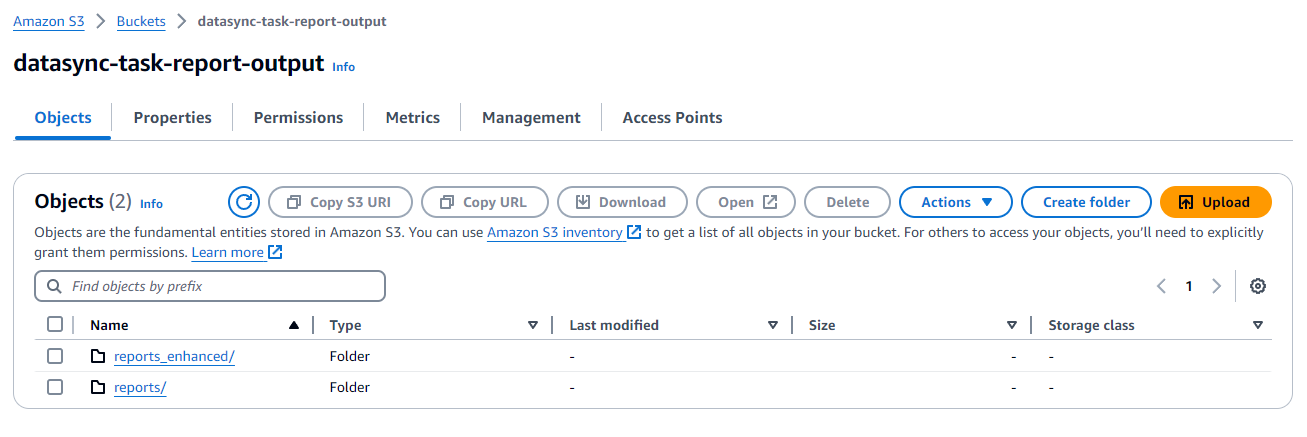Click the Last modified column header
Viewport: 1307px width, 437px height.
614,325
